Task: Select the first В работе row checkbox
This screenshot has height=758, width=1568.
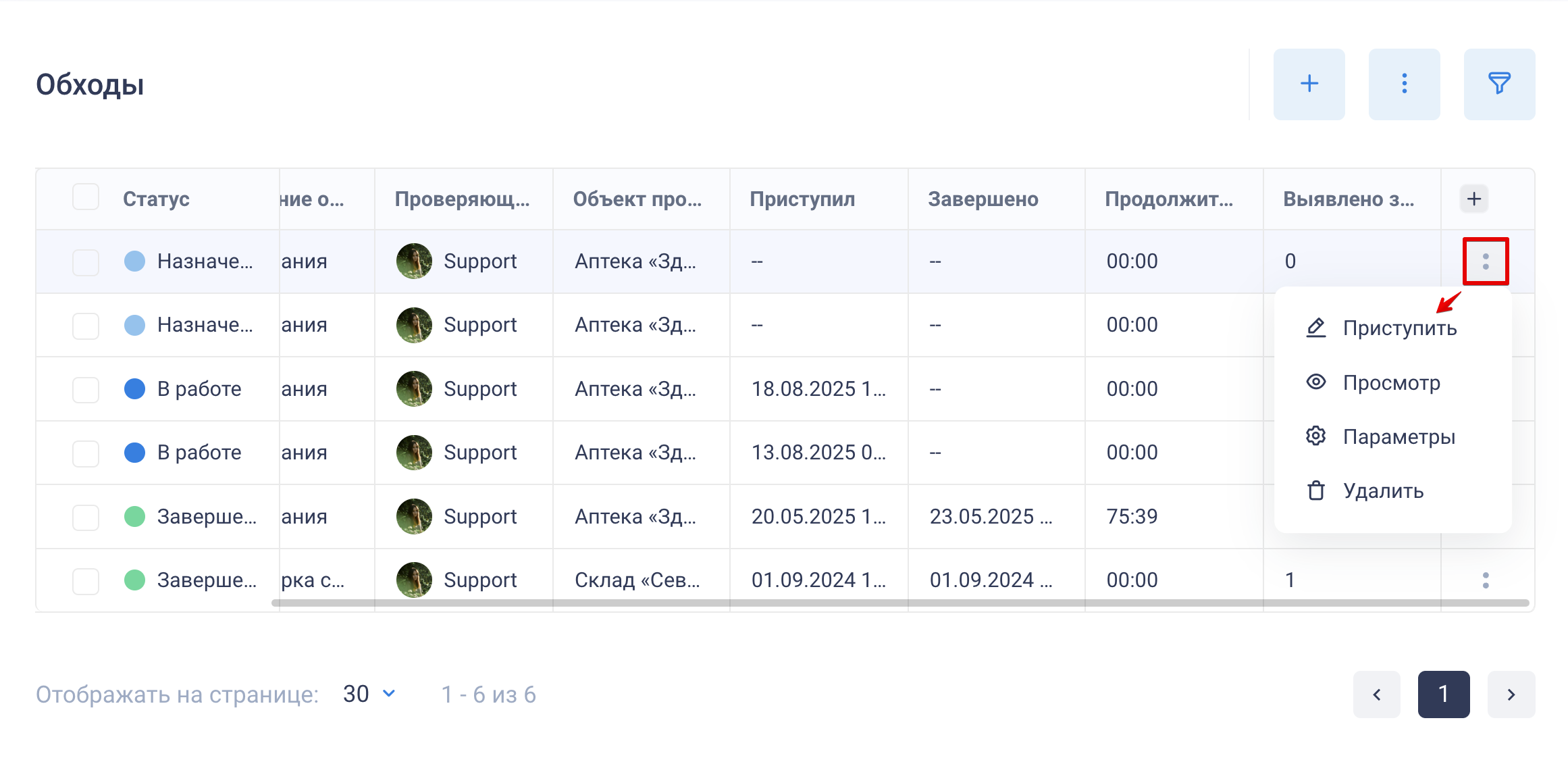Action: 86,390
